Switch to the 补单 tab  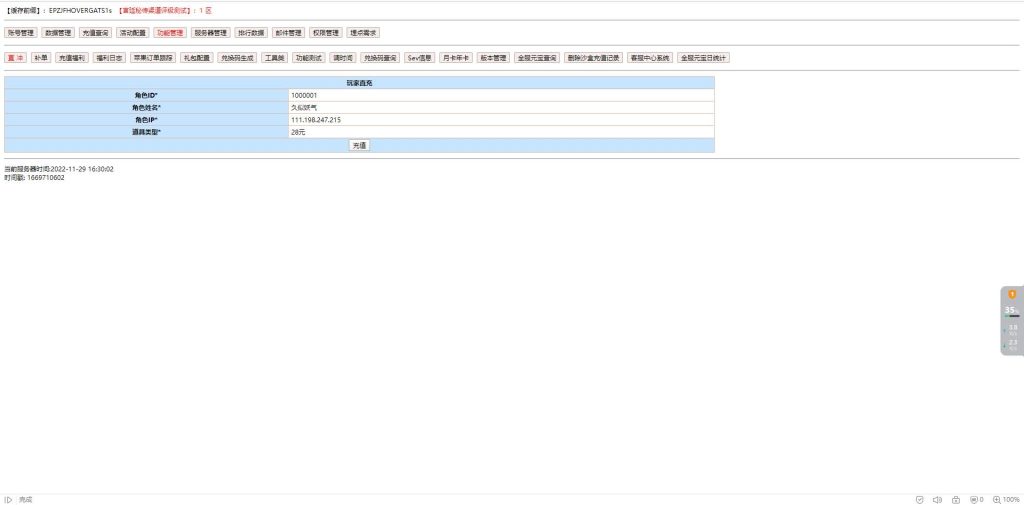(x=40, y=58)
